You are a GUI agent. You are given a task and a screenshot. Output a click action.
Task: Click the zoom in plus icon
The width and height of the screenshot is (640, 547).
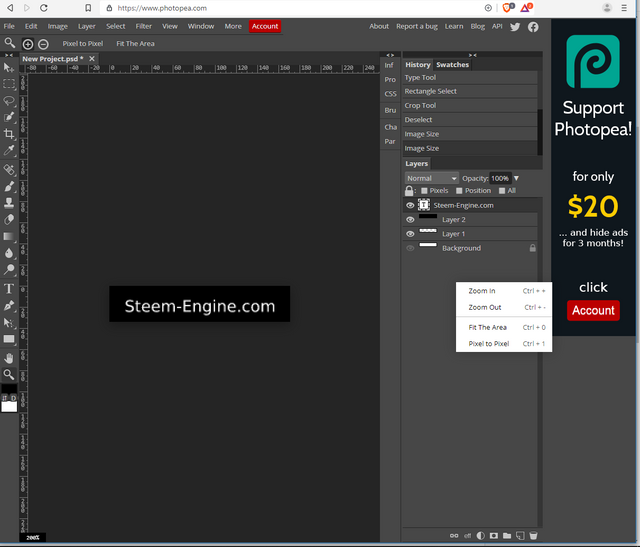pos(28,44)
